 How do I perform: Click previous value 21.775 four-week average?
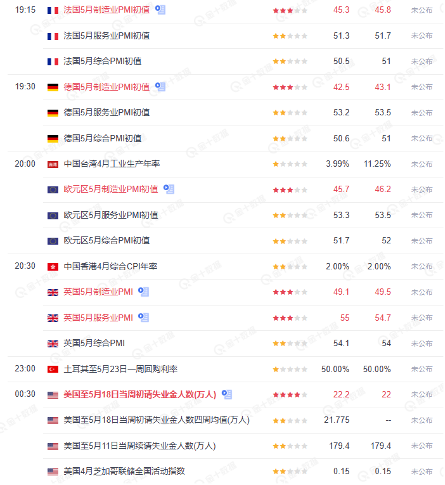(337, 420)
